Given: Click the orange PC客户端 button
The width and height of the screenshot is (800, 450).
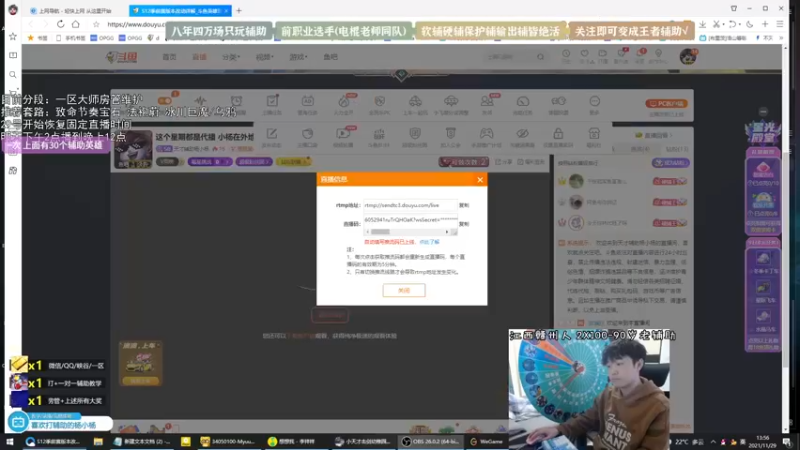Looking at the screenshot, I should pos(666,104).
